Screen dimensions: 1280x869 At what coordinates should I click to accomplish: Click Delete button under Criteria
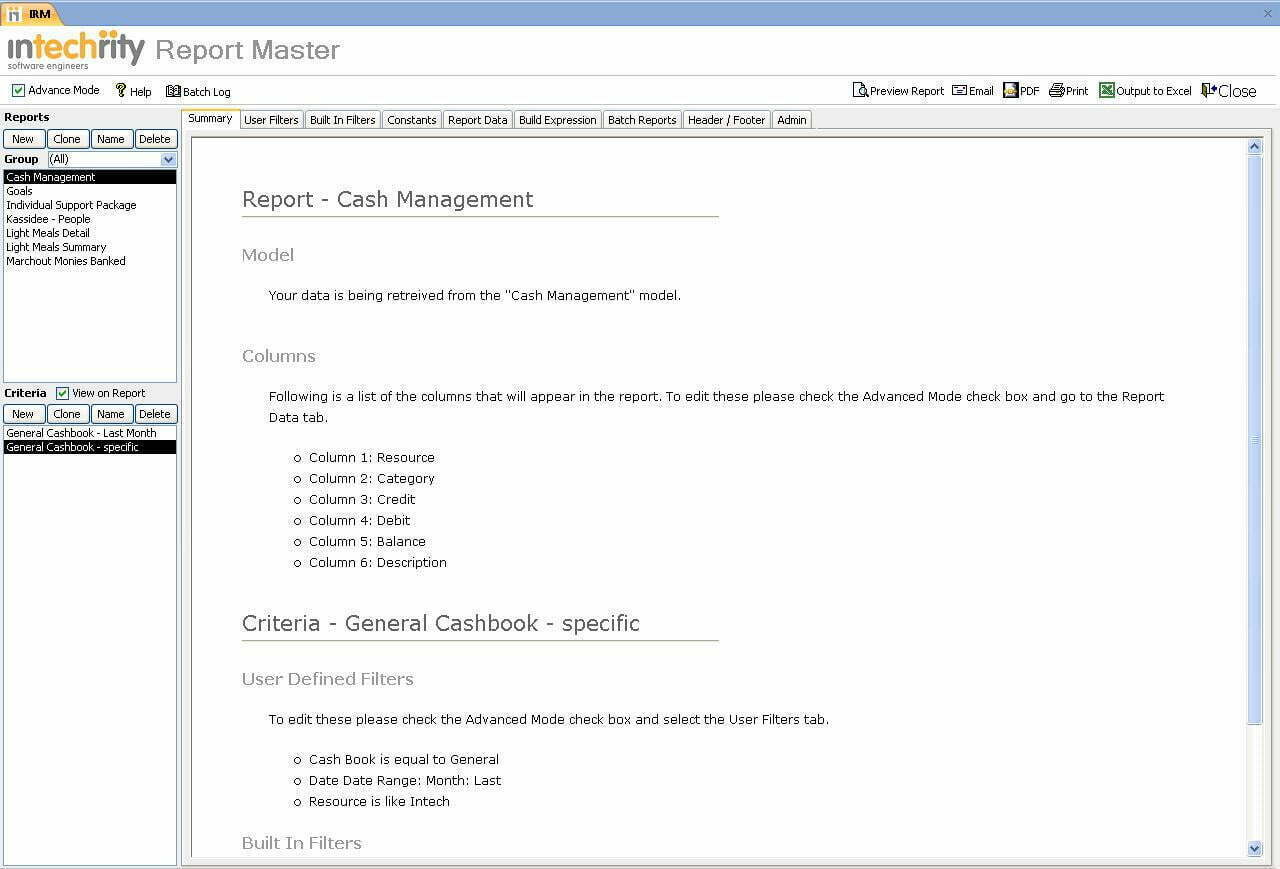click(155, 414)
